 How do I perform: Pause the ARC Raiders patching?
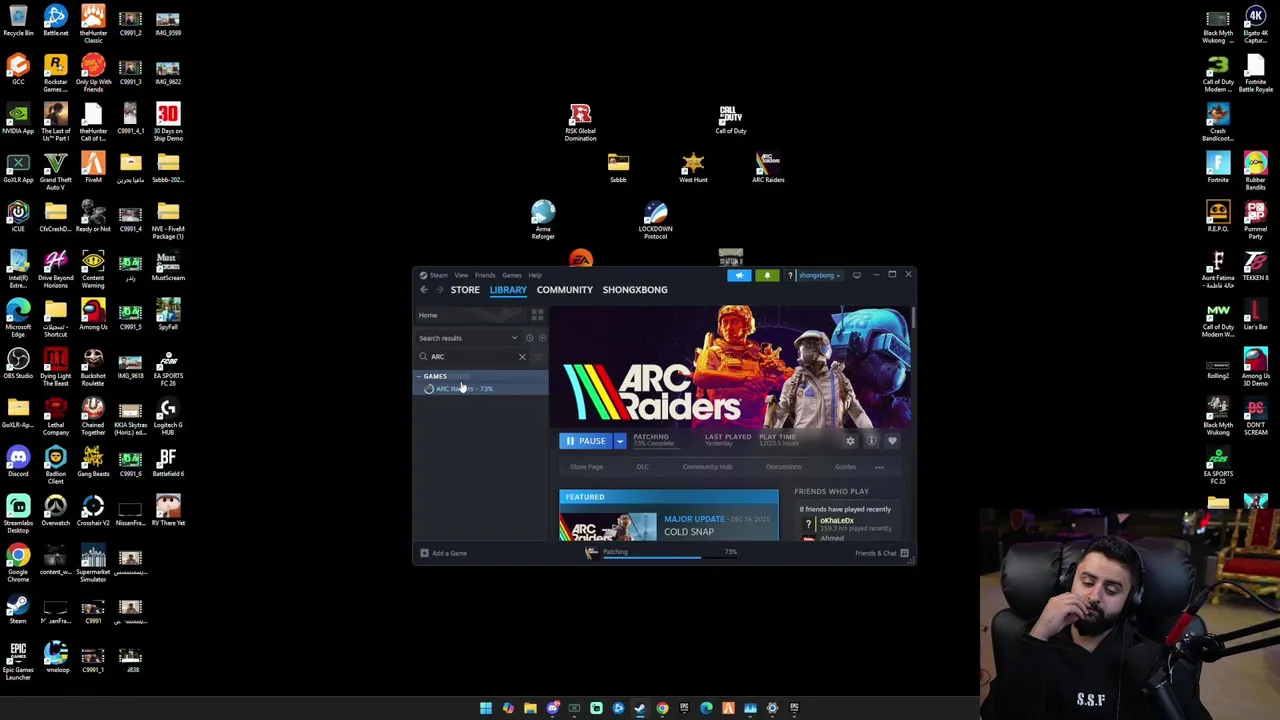(586, 441)
